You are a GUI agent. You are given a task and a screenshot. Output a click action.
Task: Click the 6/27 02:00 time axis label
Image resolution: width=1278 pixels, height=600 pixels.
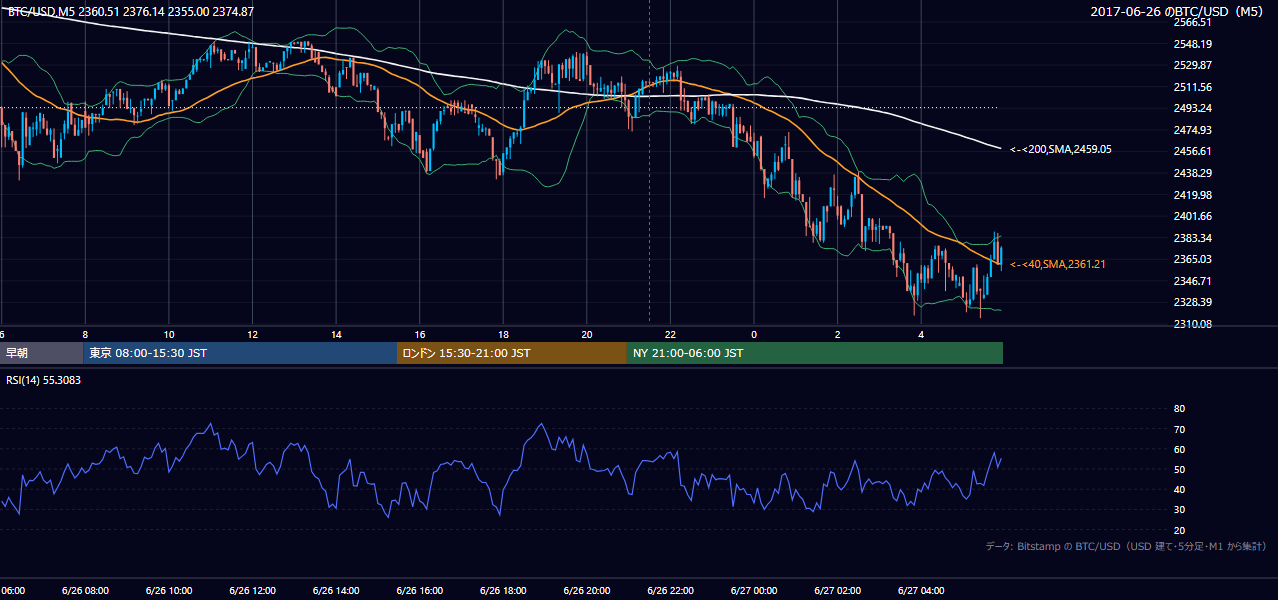click(837, 591)
